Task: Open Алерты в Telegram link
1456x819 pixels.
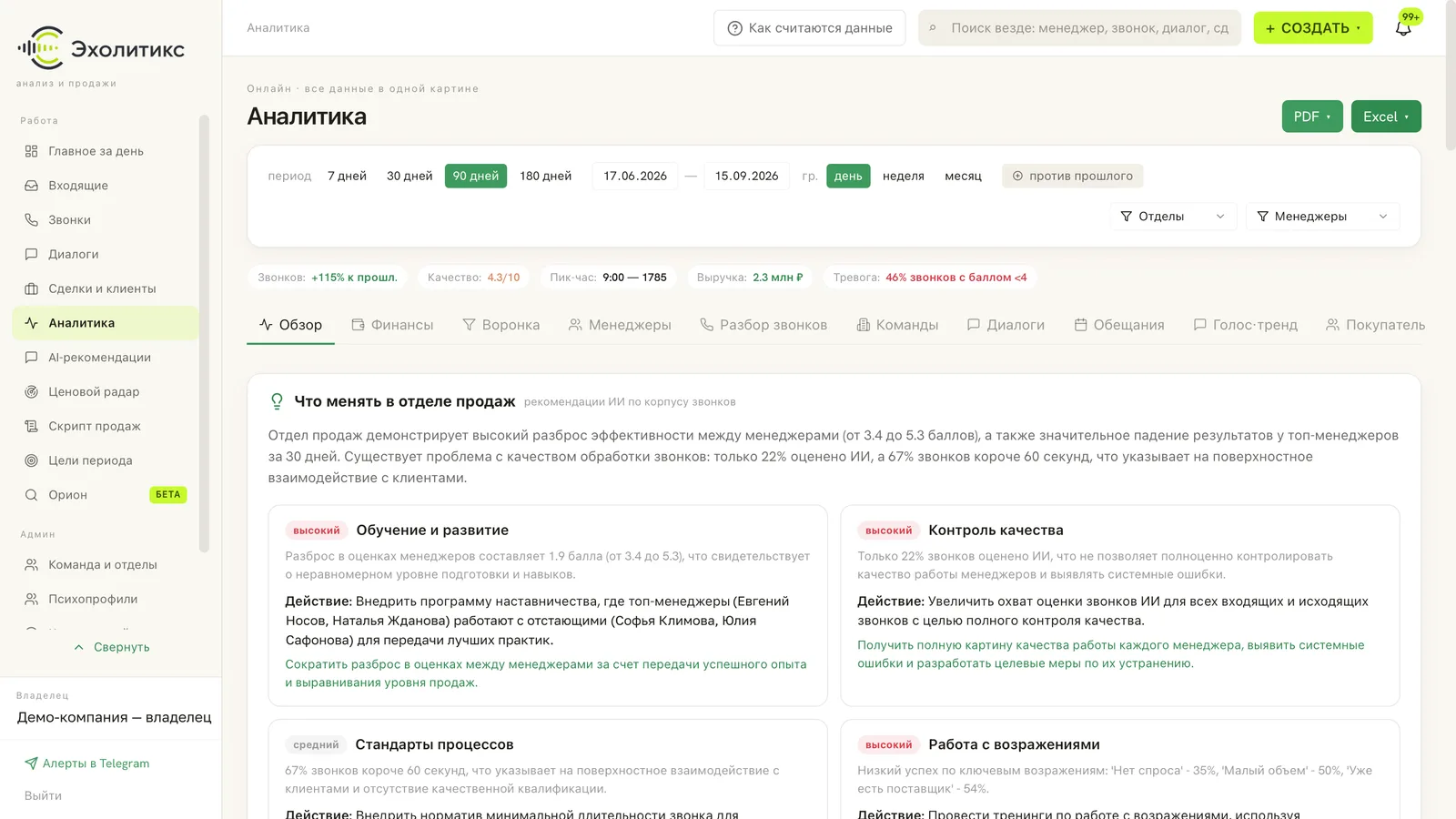Action: coord(87,763)
